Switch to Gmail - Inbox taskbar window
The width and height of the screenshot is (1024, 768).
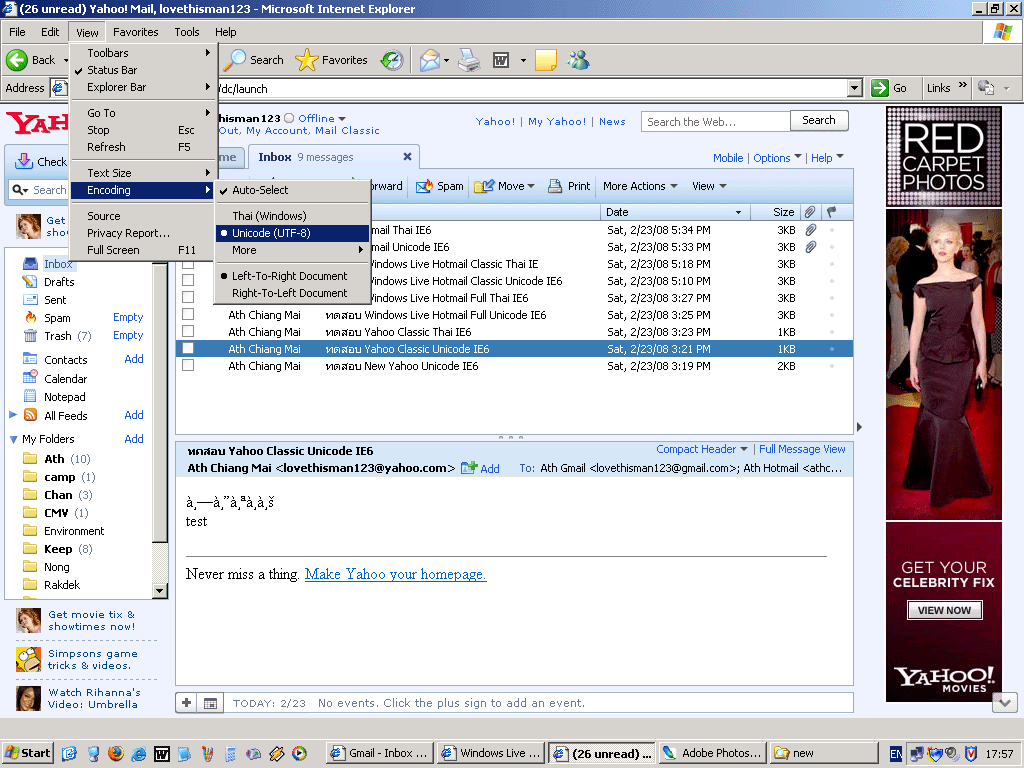point(379,753)
